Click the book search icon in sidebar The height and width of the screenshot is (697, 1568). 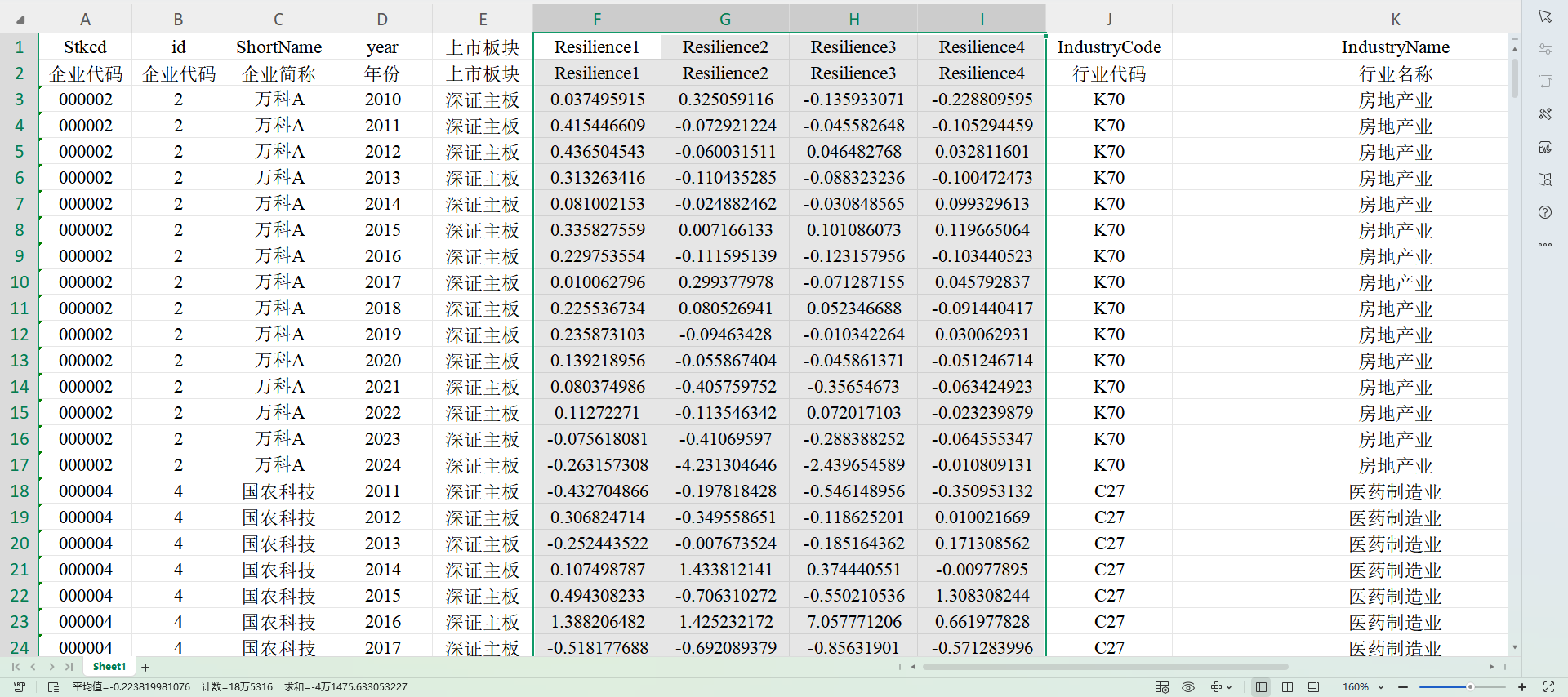coord(1544,180)
